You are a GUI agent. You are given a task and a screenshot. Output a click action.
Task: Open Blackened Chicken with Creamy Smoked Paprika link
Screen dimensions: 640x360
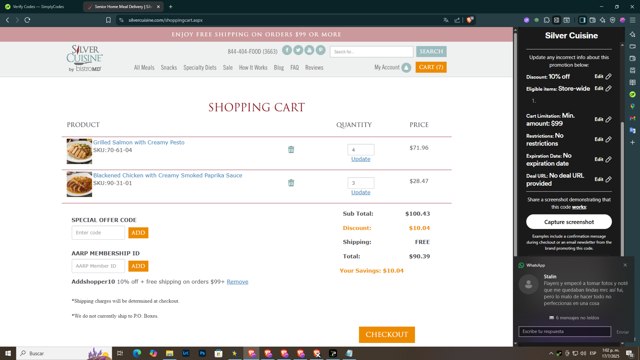pos(168,175)
